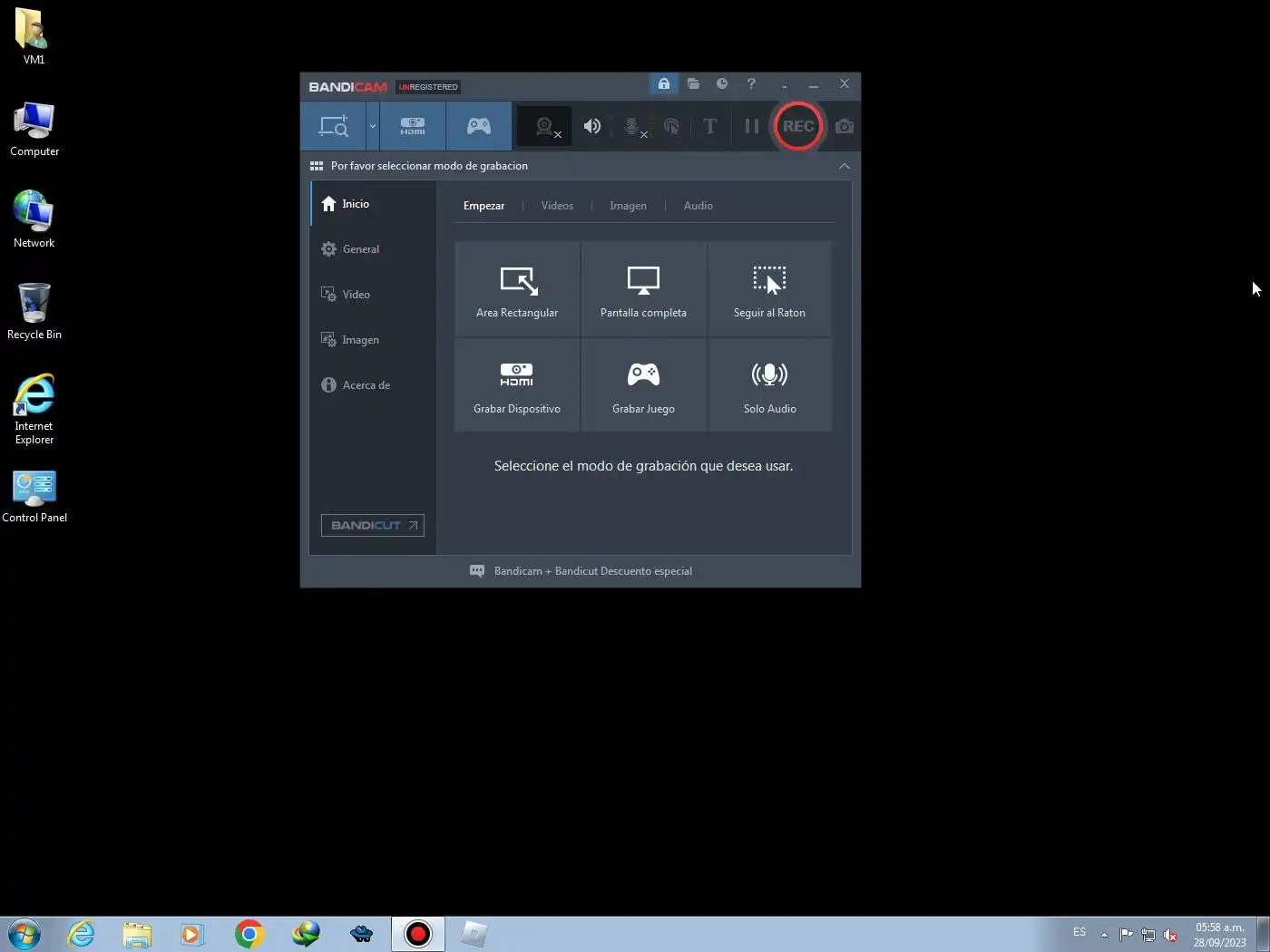Open the Acerca de section
Viewport: 1270px width, 952px height.
pyautogui.click(x=374, y=385)
